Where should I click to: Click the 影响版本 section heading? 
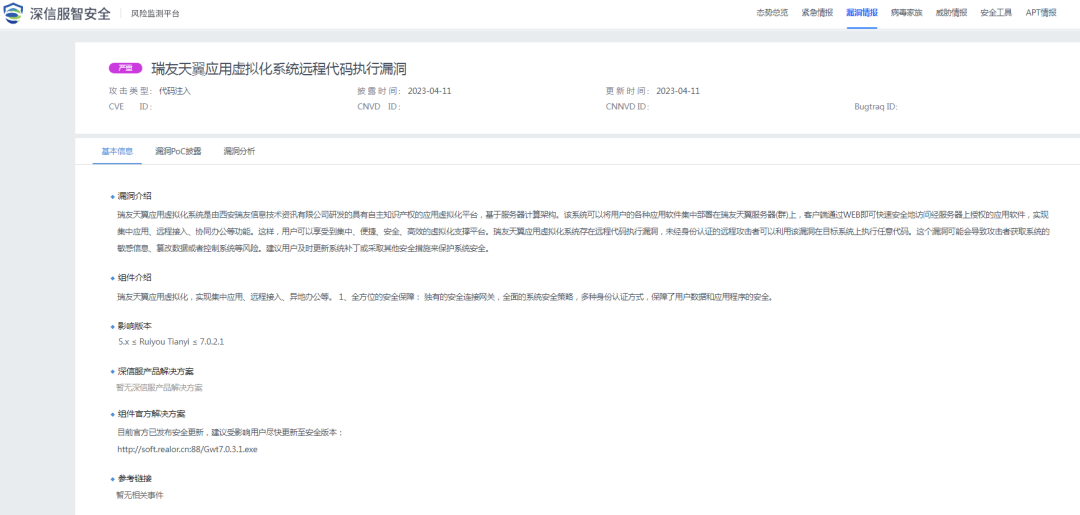(135, 326)
